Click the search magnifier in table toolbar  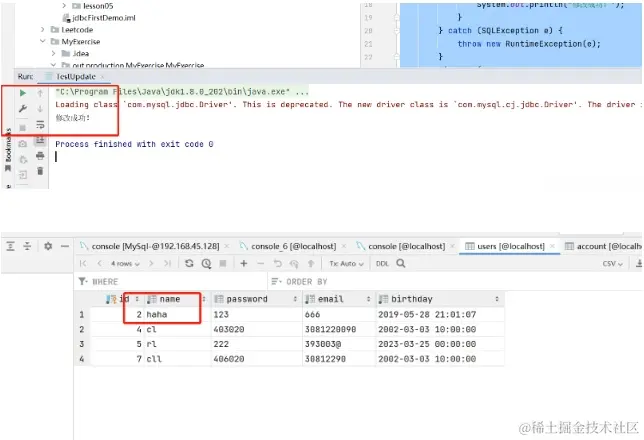pyautogui.click(x=401, y=263)
